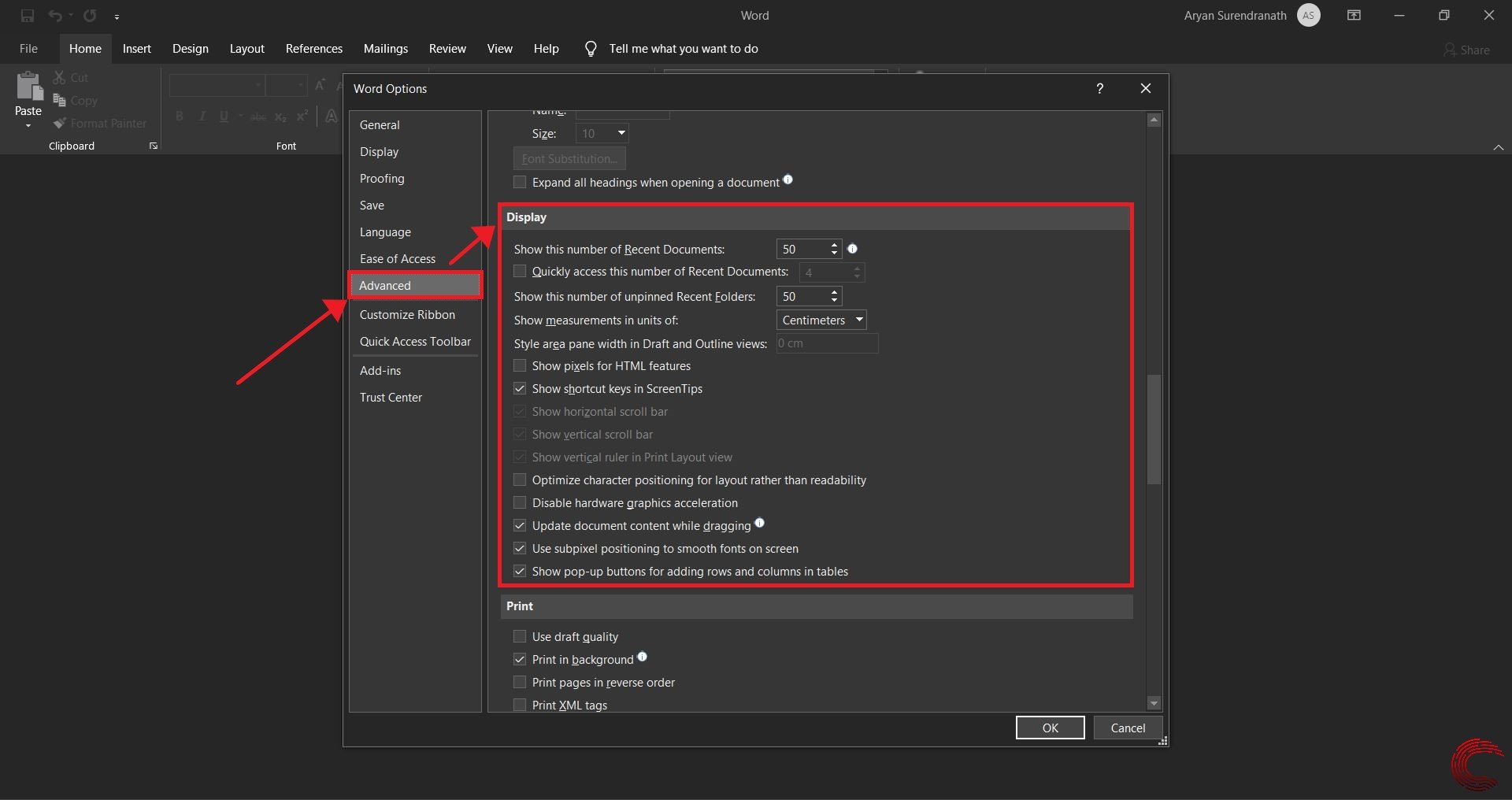Screen dimensions: 1512x800
Task: Click the Copy icon in the Clipboard group
Action: 60,100
